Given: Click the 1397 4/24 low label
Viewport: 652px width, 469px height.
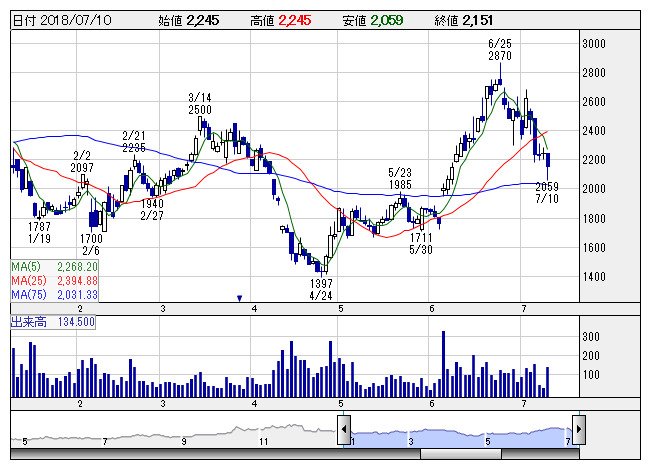Looking at the screenshot, I should [321, 290].
